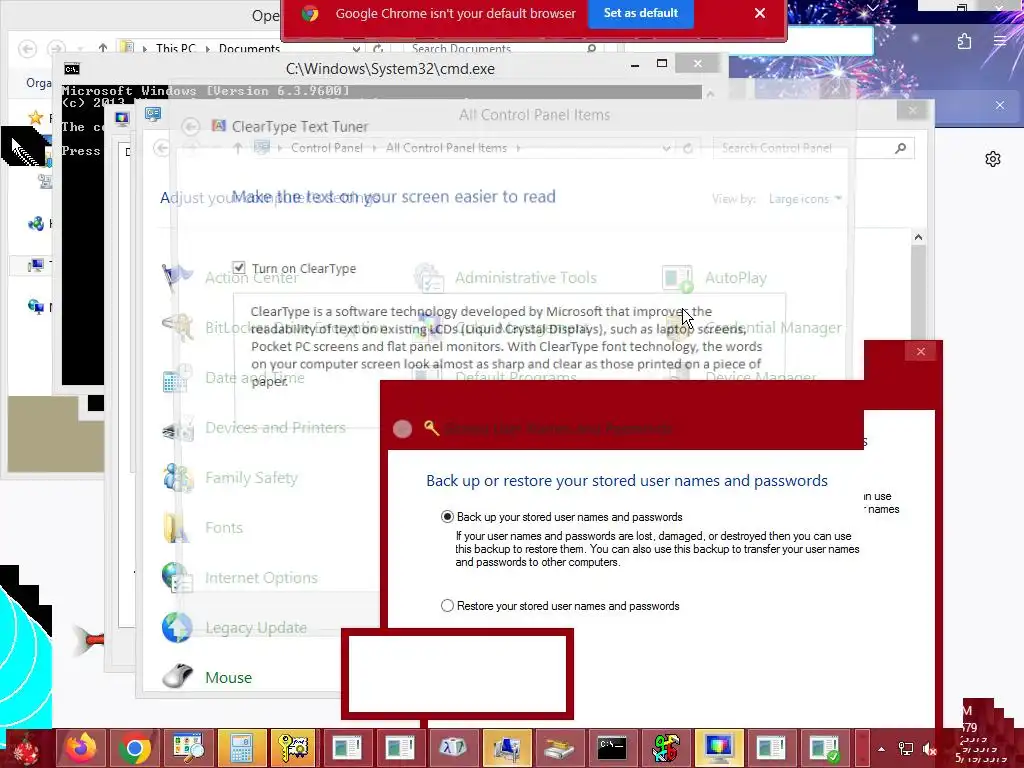
Task: Open Fonts control panel item
Action: pyautogui.click(x=223, y=527)
